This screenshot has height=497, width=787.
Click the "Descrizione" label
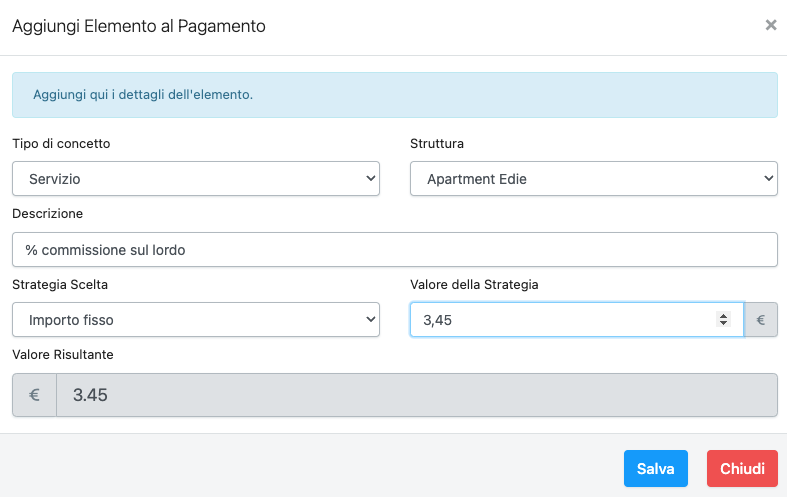pos(48,213)
